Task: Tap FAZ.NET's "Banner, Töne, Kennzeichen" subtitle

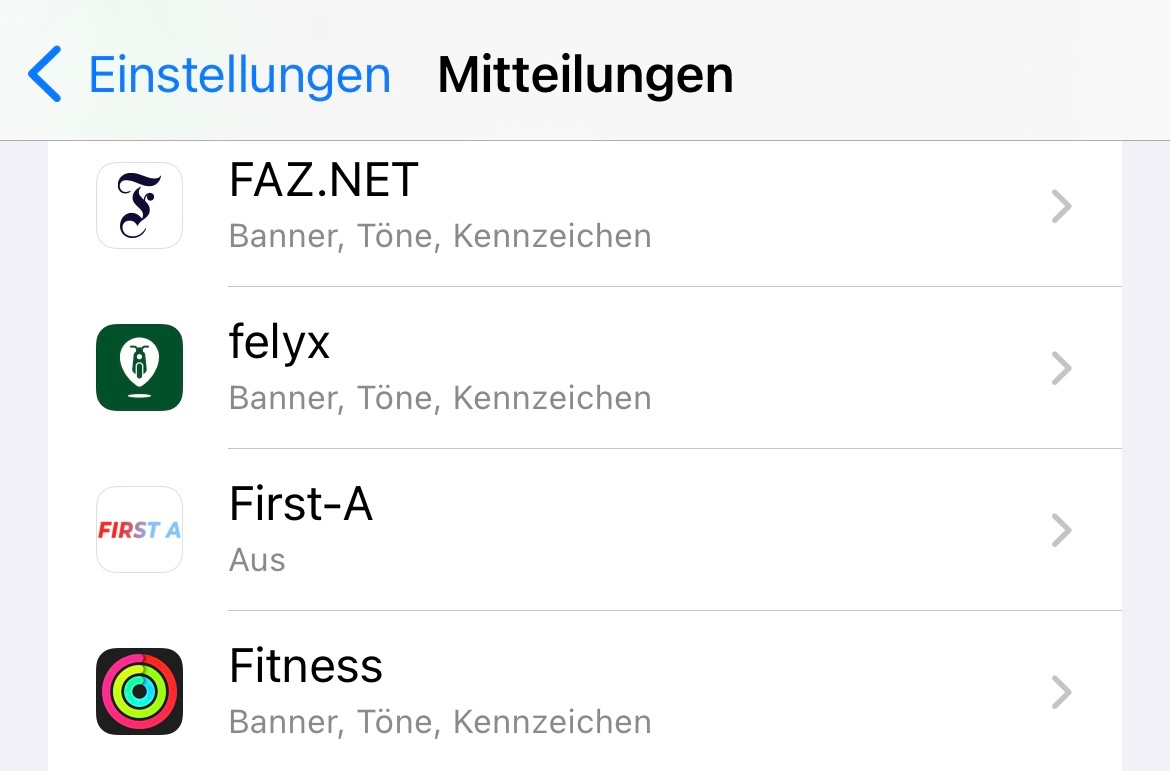Action: 440,237
